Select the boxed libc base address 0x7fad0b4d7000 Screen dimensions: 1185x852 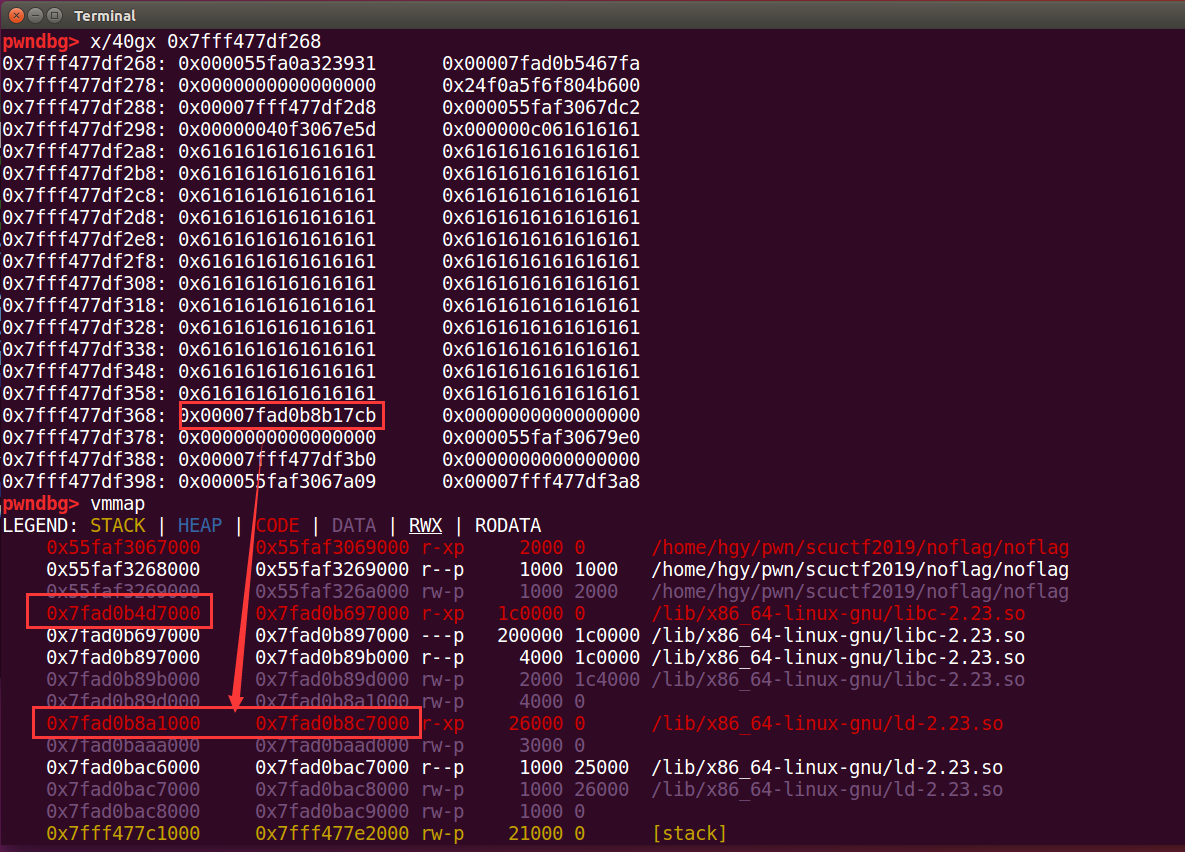point(123,613)
